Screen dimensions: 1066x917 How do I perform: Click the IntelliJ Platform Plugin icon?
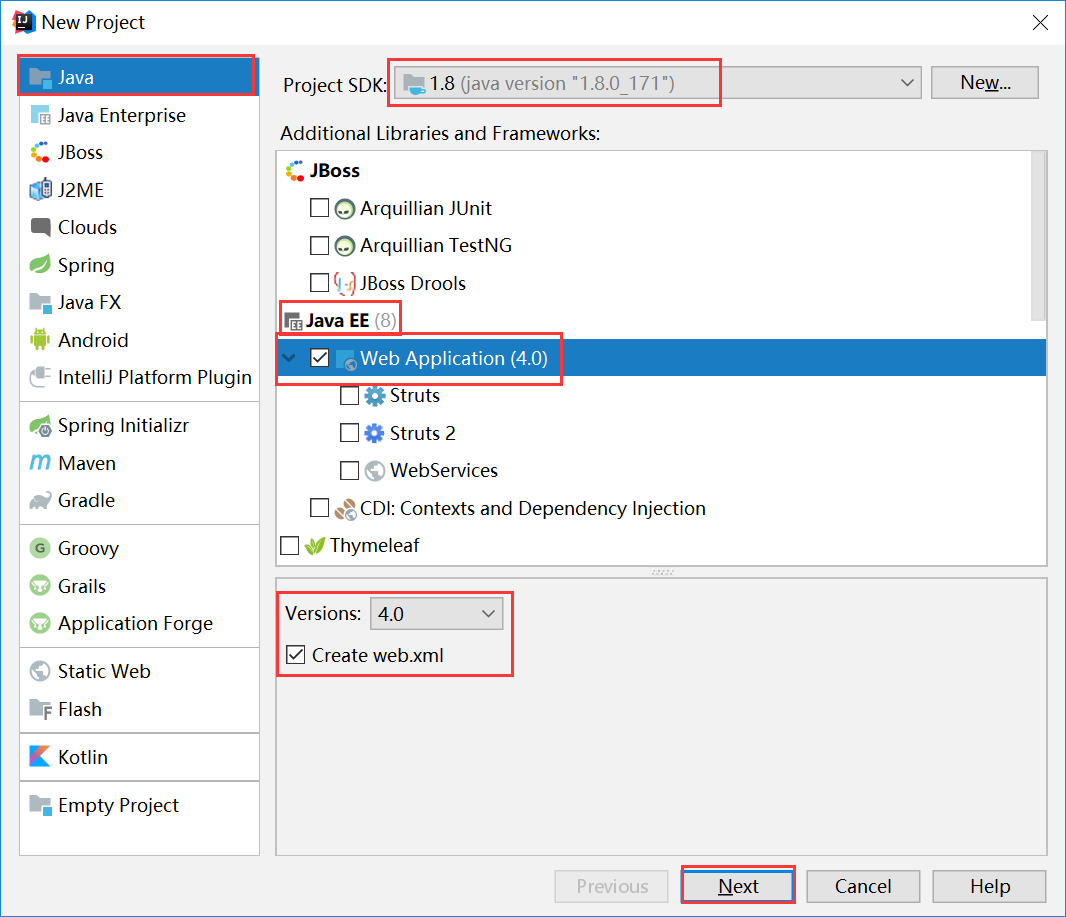[x=40, y=377]
